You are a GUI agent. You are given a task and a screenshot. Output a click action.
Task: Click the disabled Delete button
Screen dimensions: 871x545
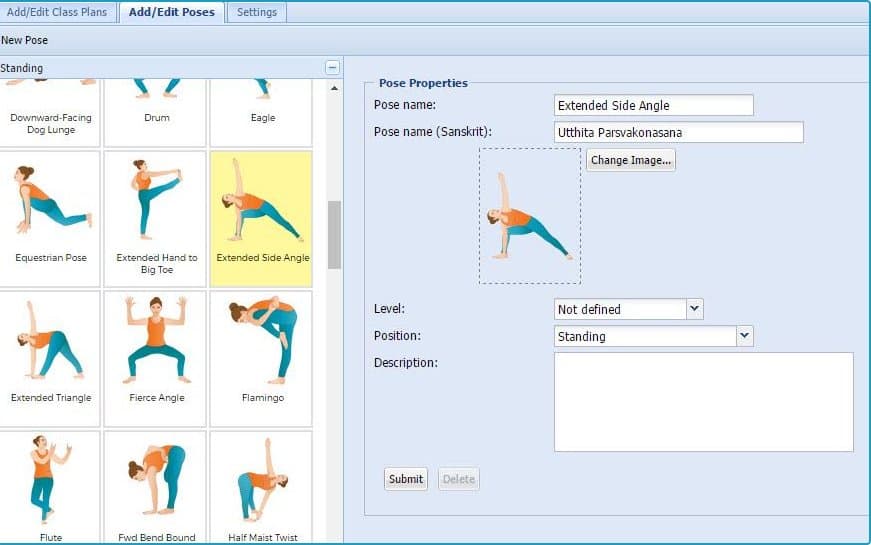[x=459, y=479]
